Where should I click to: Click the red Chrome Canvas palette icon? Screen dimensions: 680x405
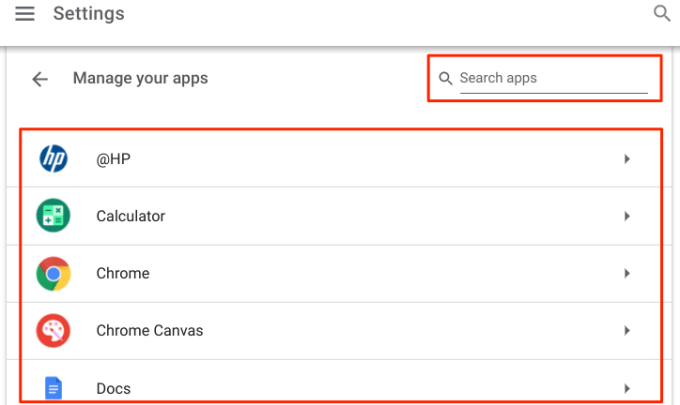(53, 330)
